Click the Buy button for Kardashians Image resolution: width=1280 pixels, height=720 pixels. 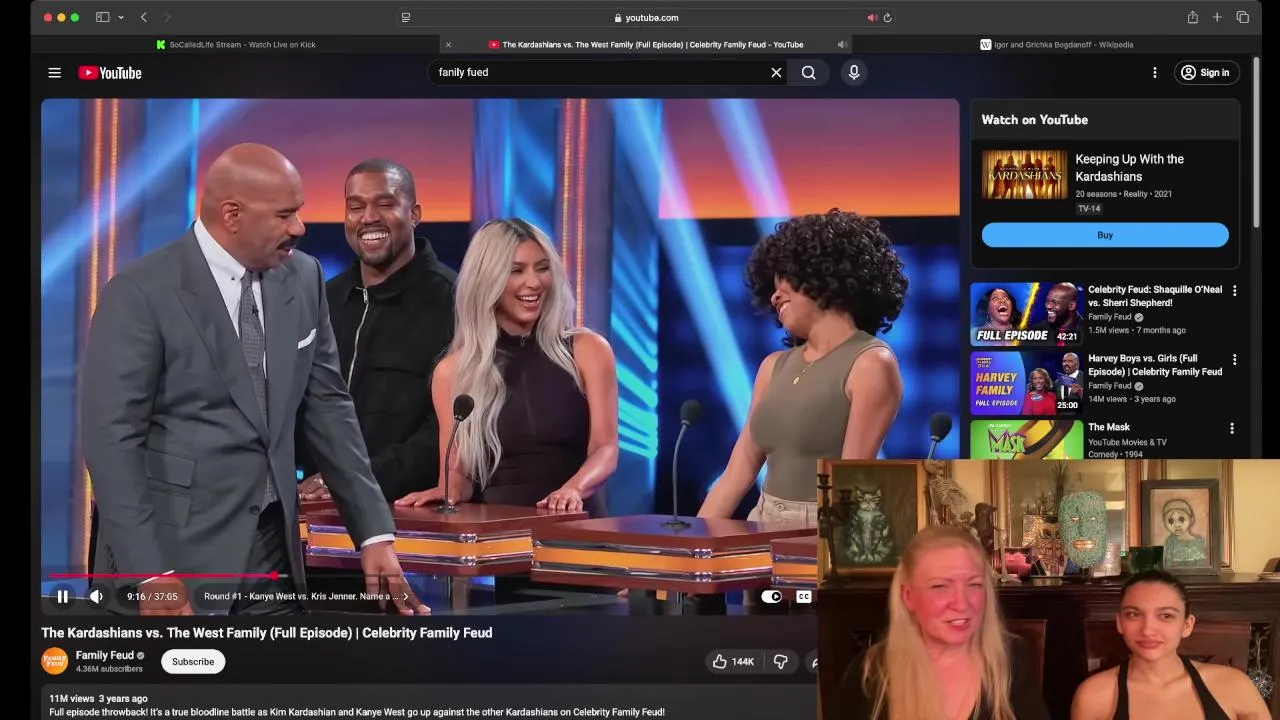1105,235
